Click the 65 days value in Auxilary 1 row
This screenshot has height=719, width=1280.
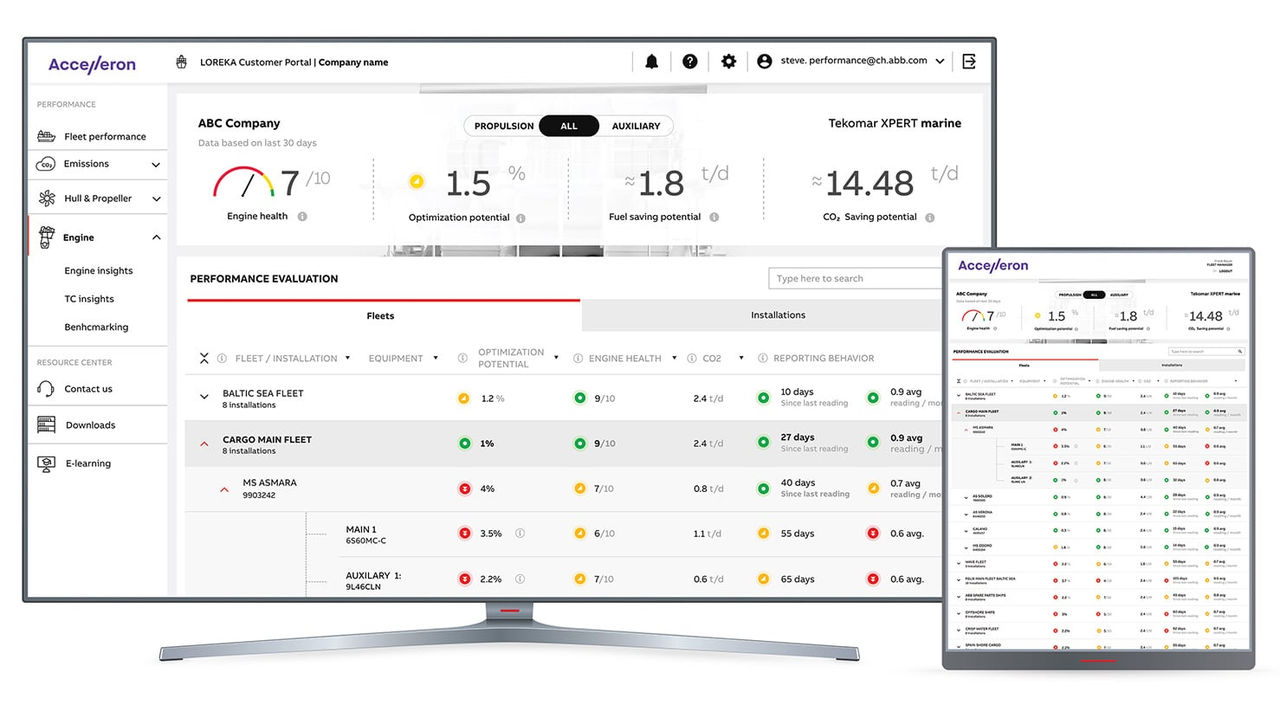pos(797,579)
